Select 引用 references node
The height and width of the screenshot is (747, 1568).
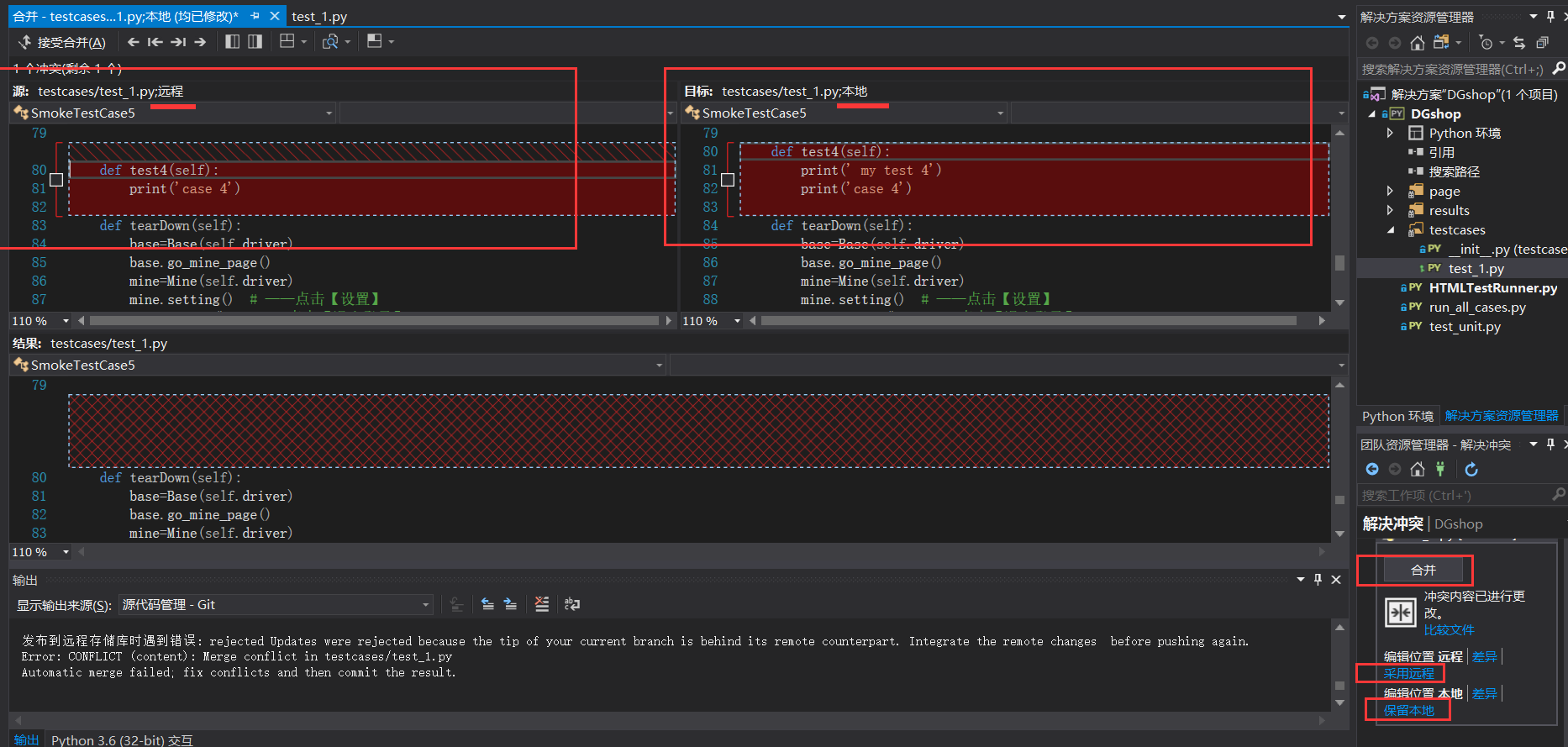click(1441, 152)
